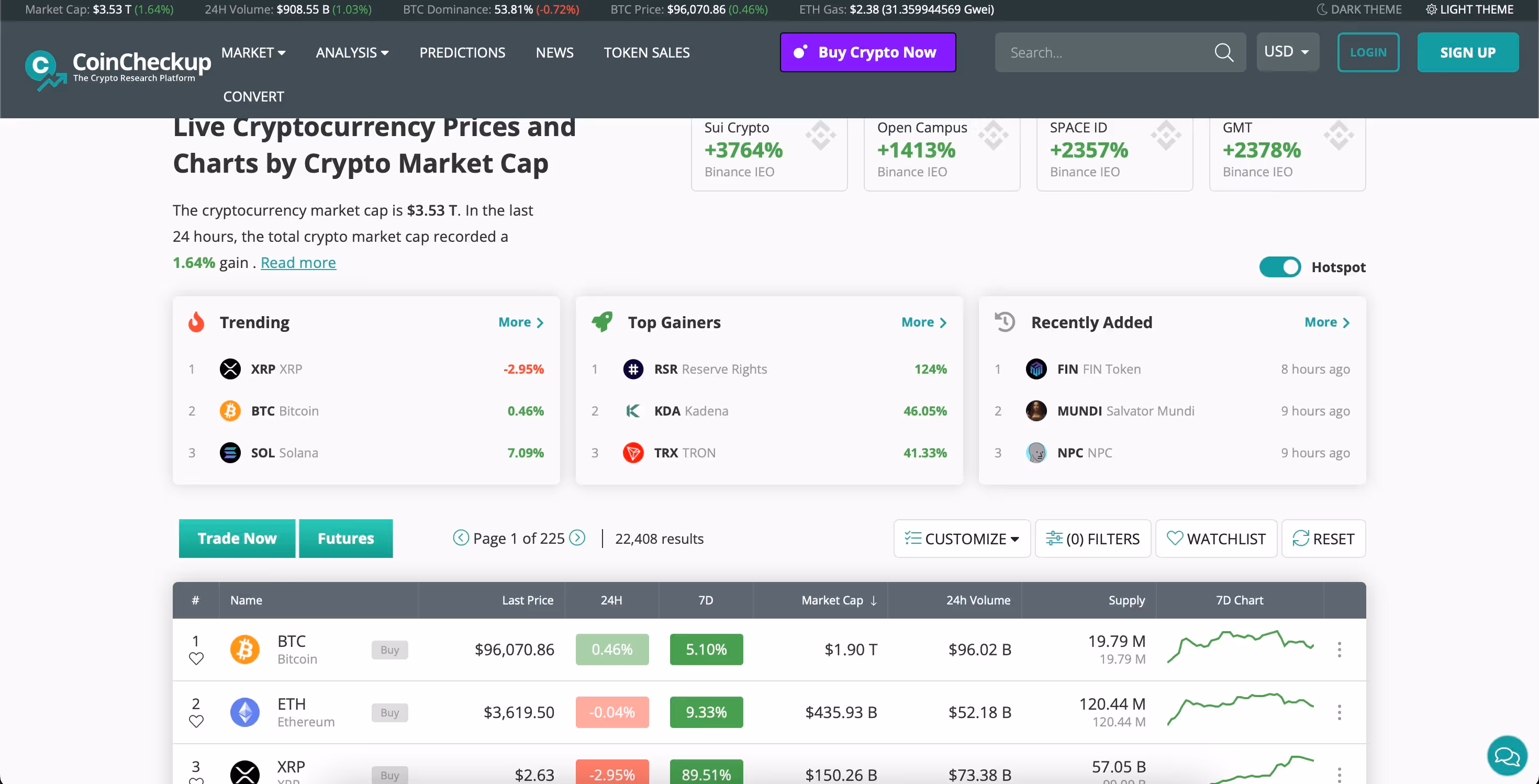Click the Reserve Rights icon in Top Gainers
This screenshot has height=784, width=1539.
click(x=633, y=369)
